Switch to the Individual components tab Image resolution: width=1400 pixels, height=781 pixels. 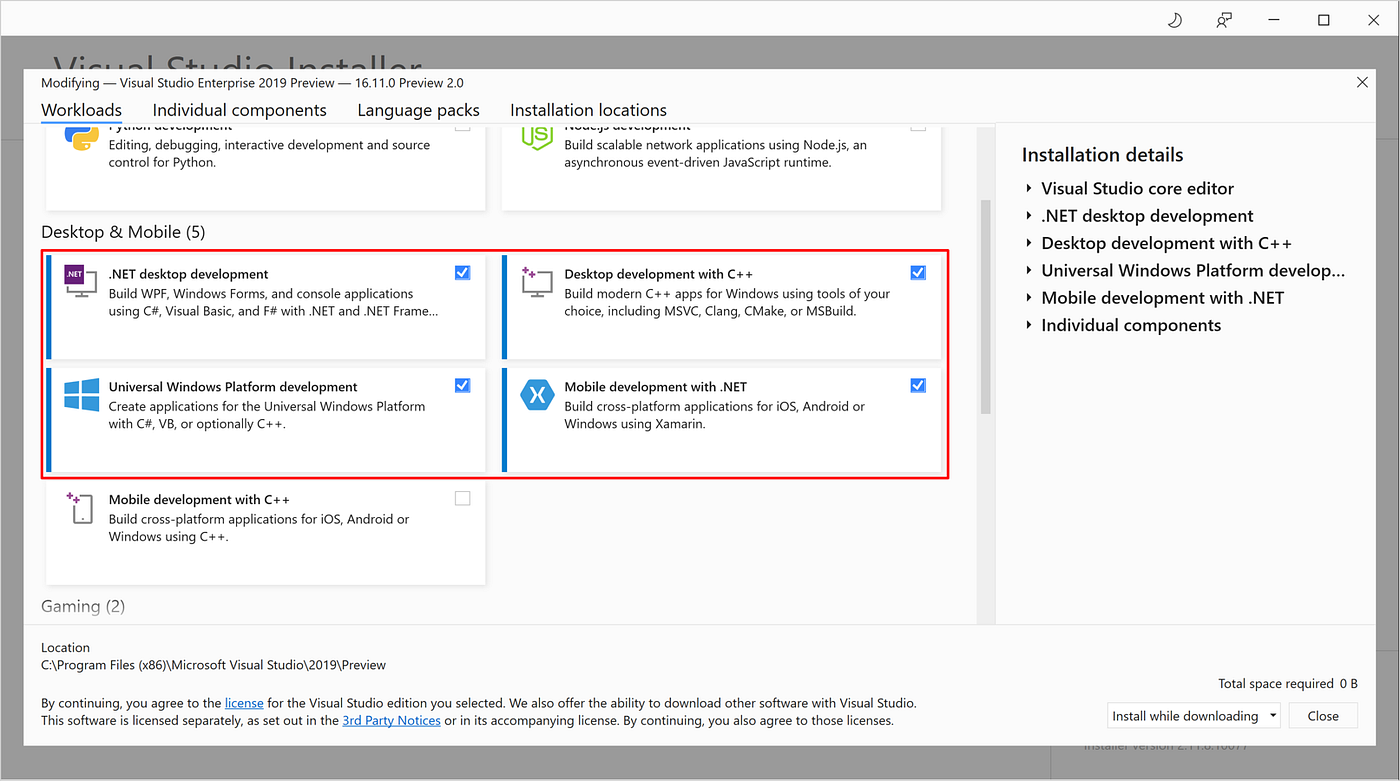tap(239, 110)
